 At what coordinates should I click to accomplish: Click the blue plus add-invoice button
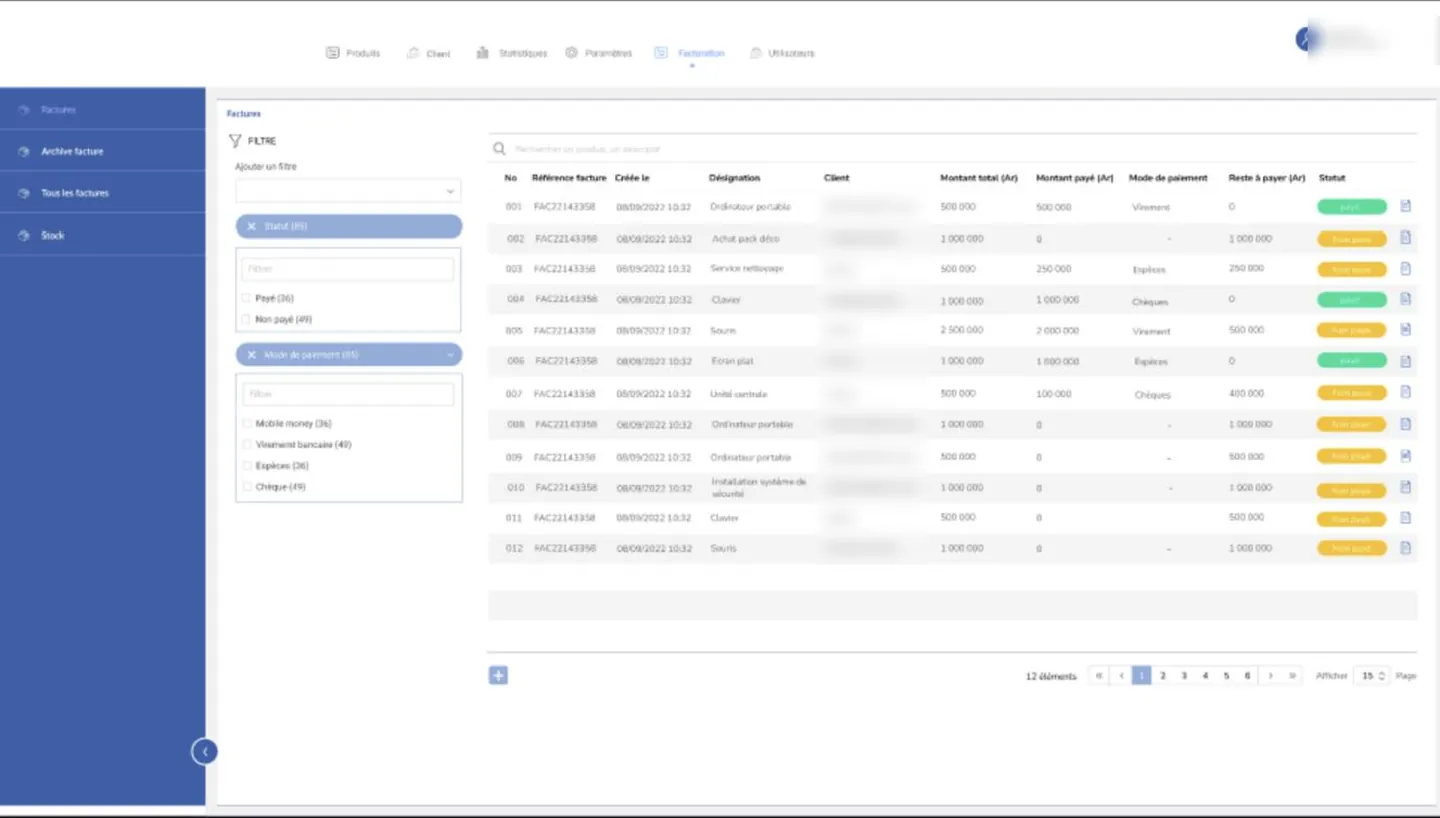pyautogui.click(x=498, y=675)
